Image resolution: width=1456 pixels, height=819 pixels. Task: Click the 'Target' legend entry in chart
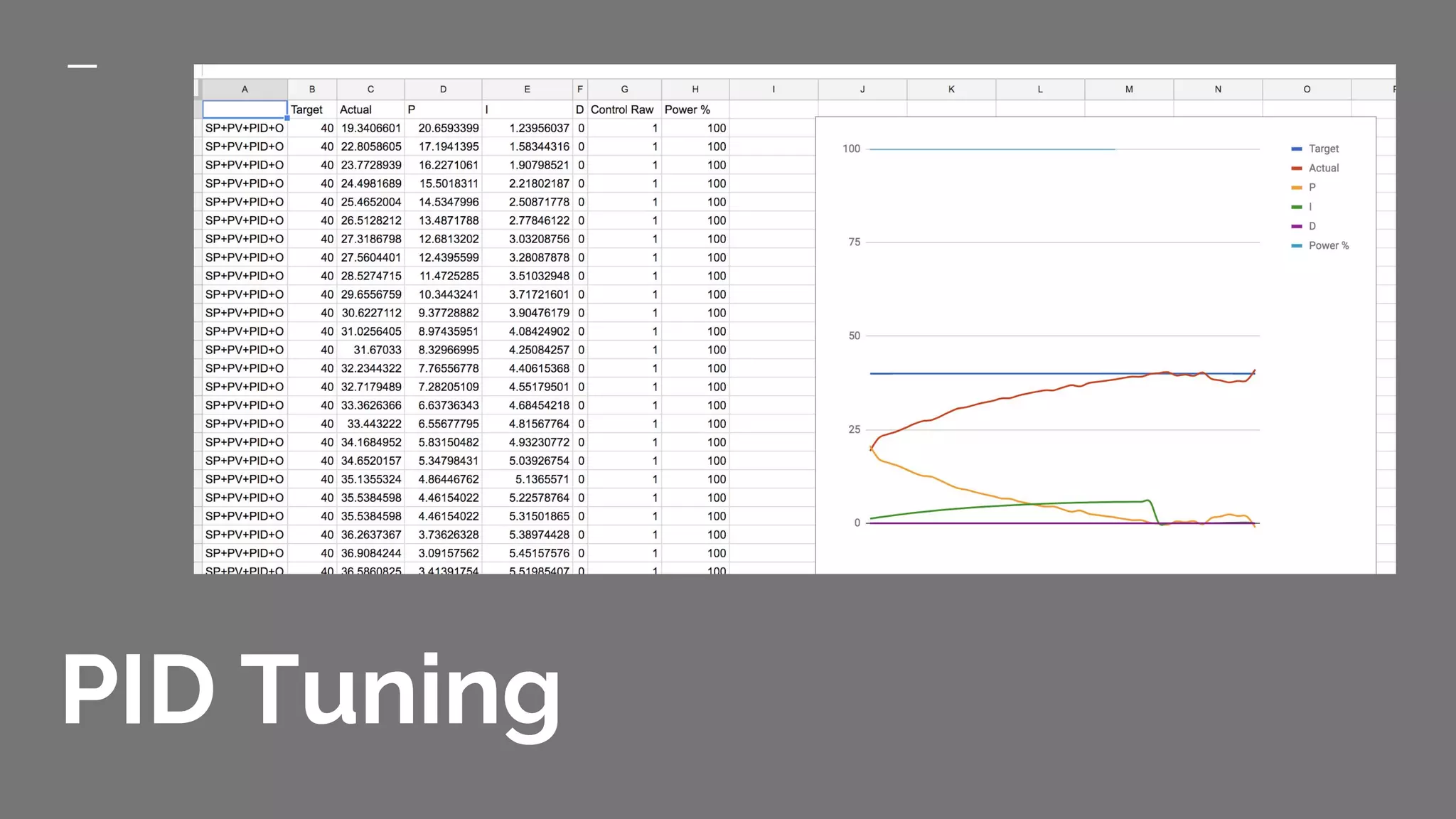coord(1315,149)
